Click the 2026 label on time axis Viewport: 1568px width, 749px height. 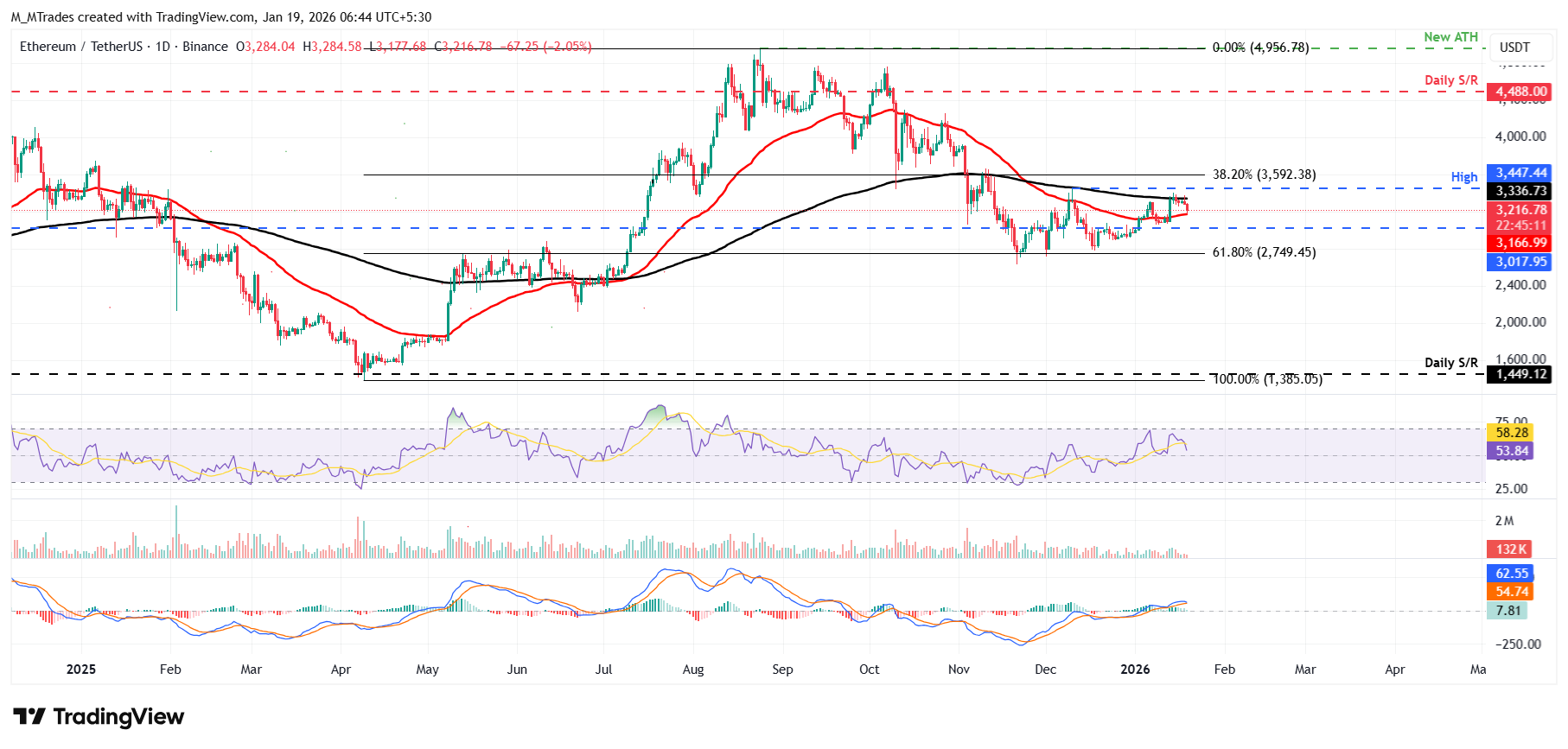[x=1135, y=670]
